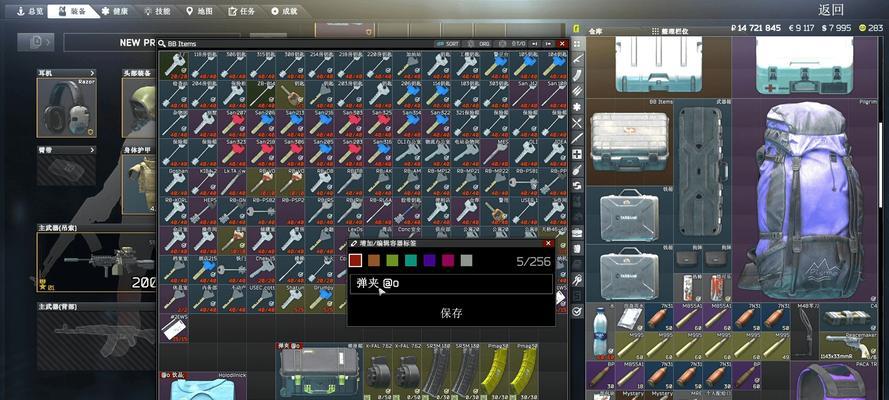
Task: Click the euro balance 9 117
Action: click(x=801, y=27)
